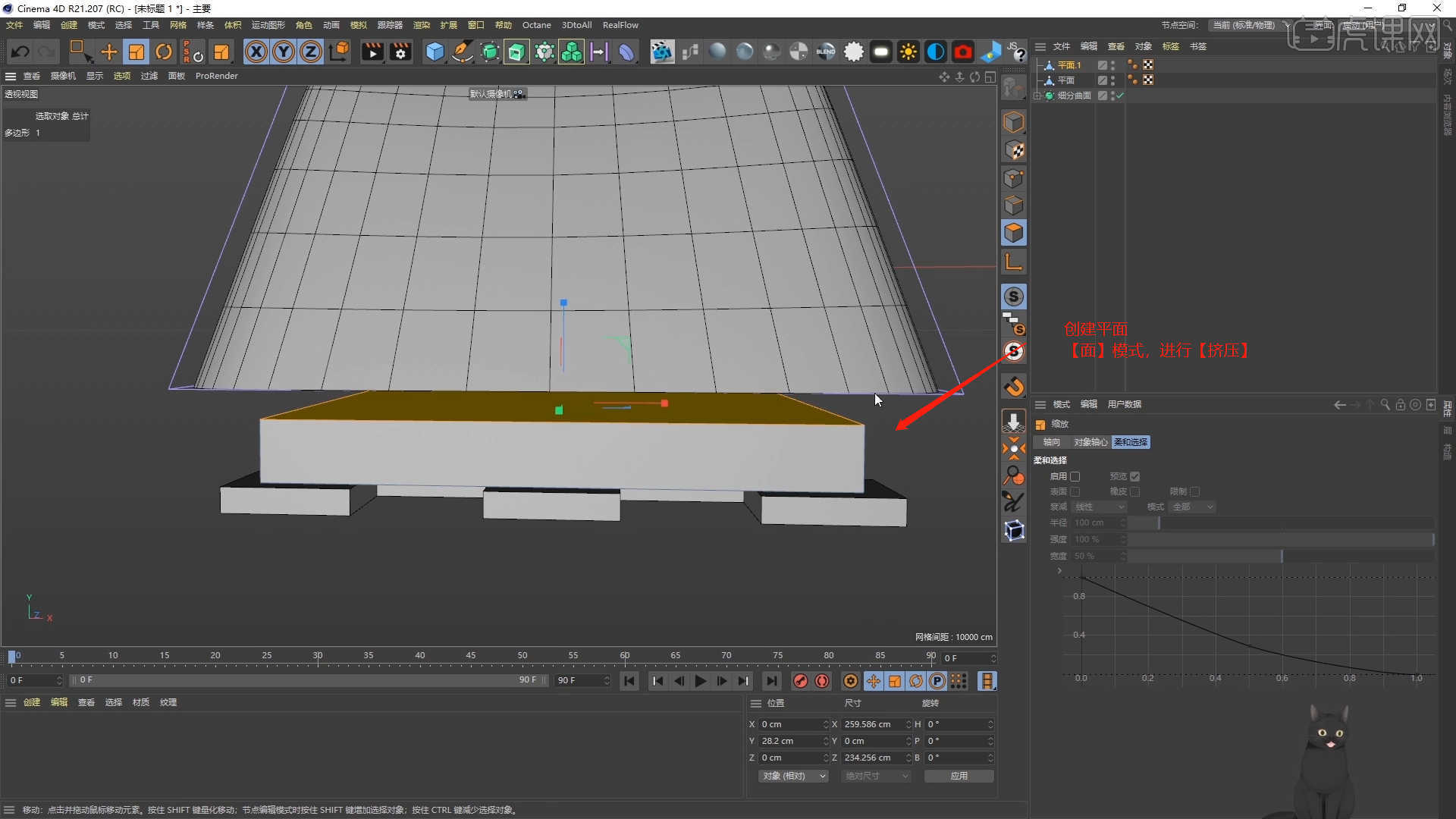
Task: Click the 应用 apply button
Action: click(x=959, y=776)
